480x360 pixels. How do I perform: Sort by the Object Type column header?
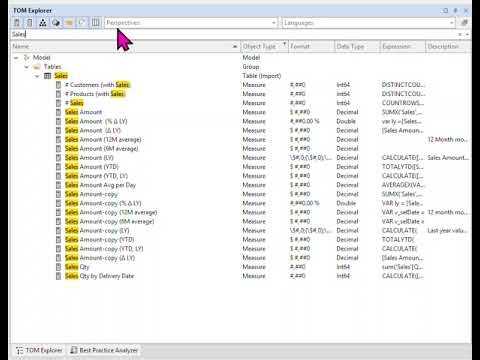pyautogui.click(x=264, y=46)
